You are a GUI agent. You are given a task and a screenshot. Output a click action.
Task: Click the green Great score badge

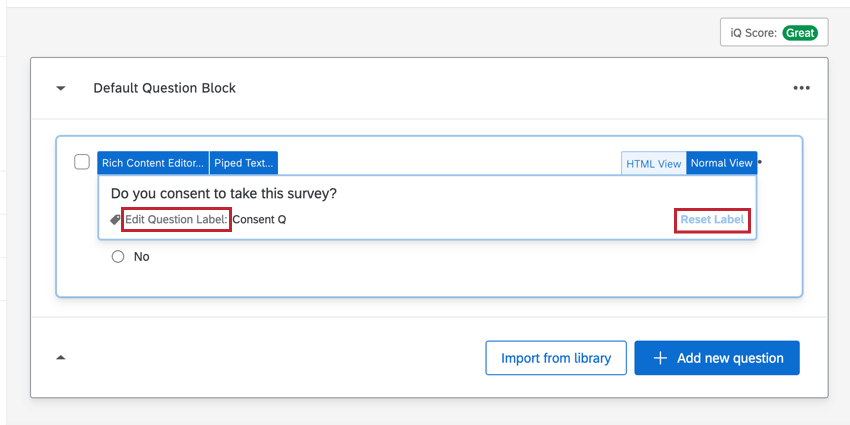[x=800, y=32]
